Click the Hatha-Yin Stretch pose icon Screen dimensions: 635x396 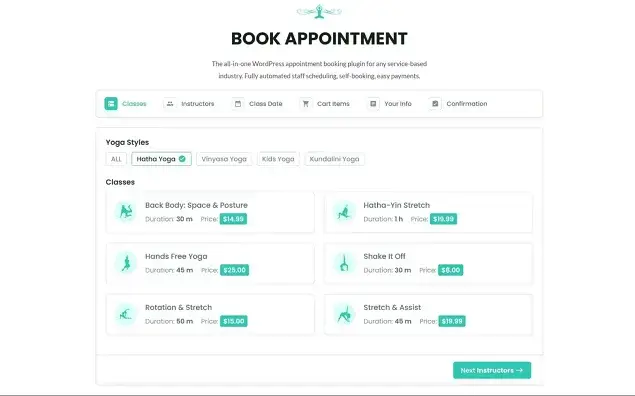(344, 211)
